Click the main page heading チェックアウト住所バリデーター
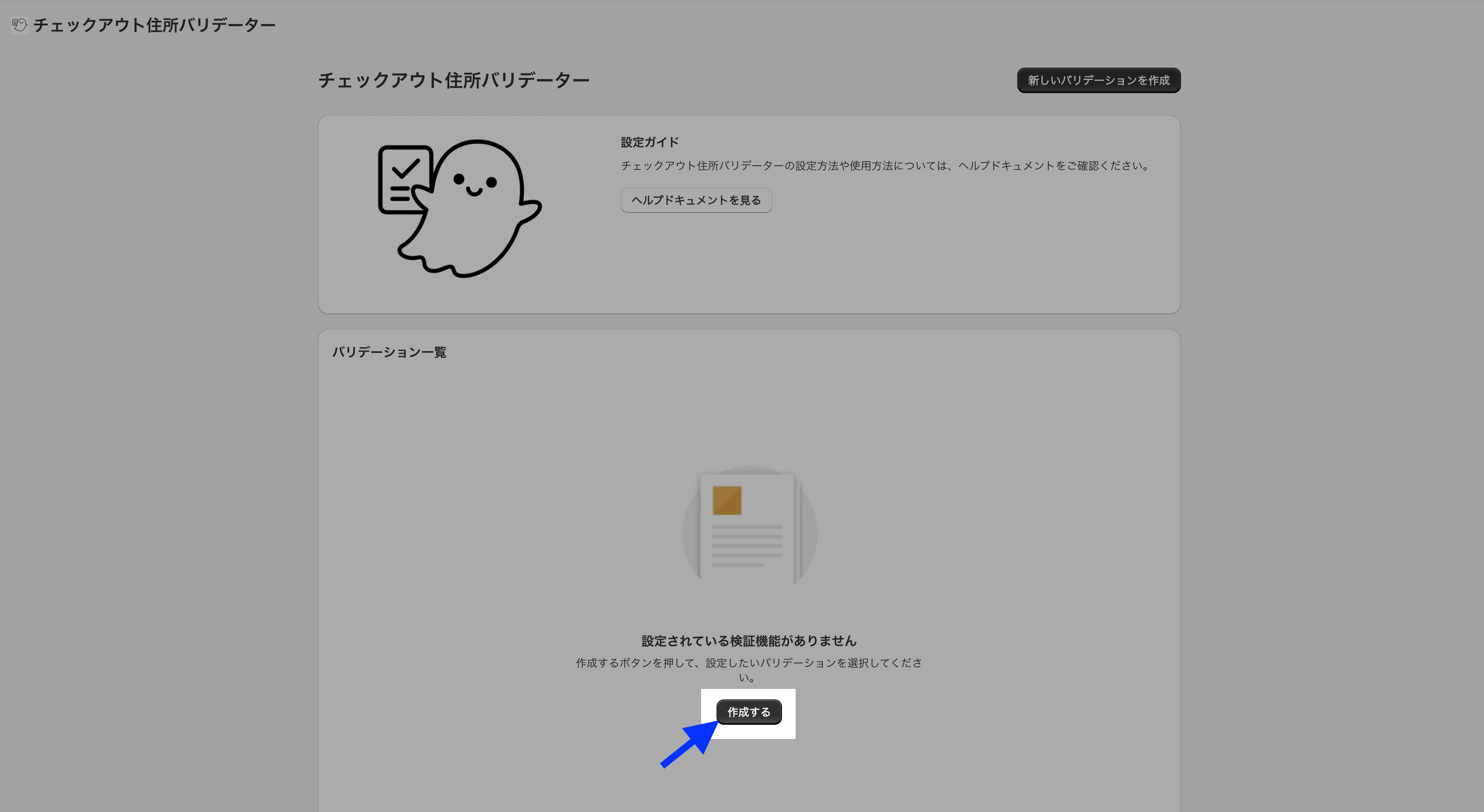Image resolution: width=1484 pixels, height=812 pixels. [453, 80]
